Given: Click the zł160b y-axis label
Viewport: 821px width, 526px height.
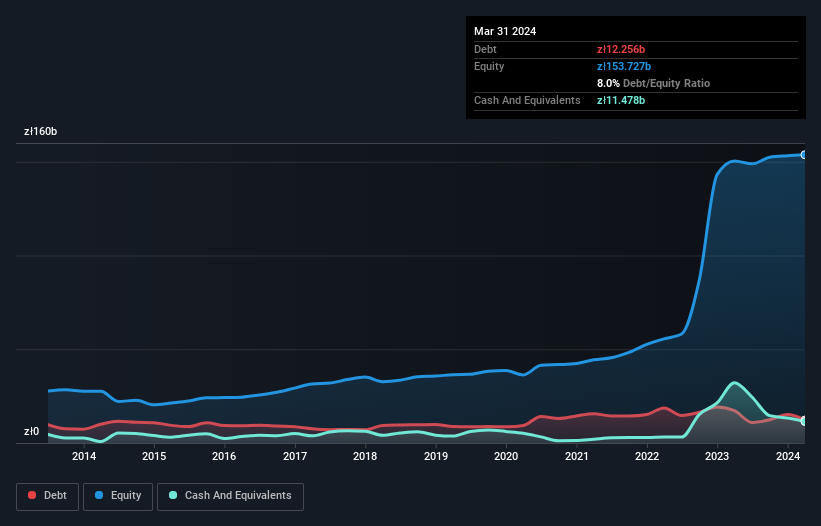Looking at the screenshot, I should pos(40,131).
